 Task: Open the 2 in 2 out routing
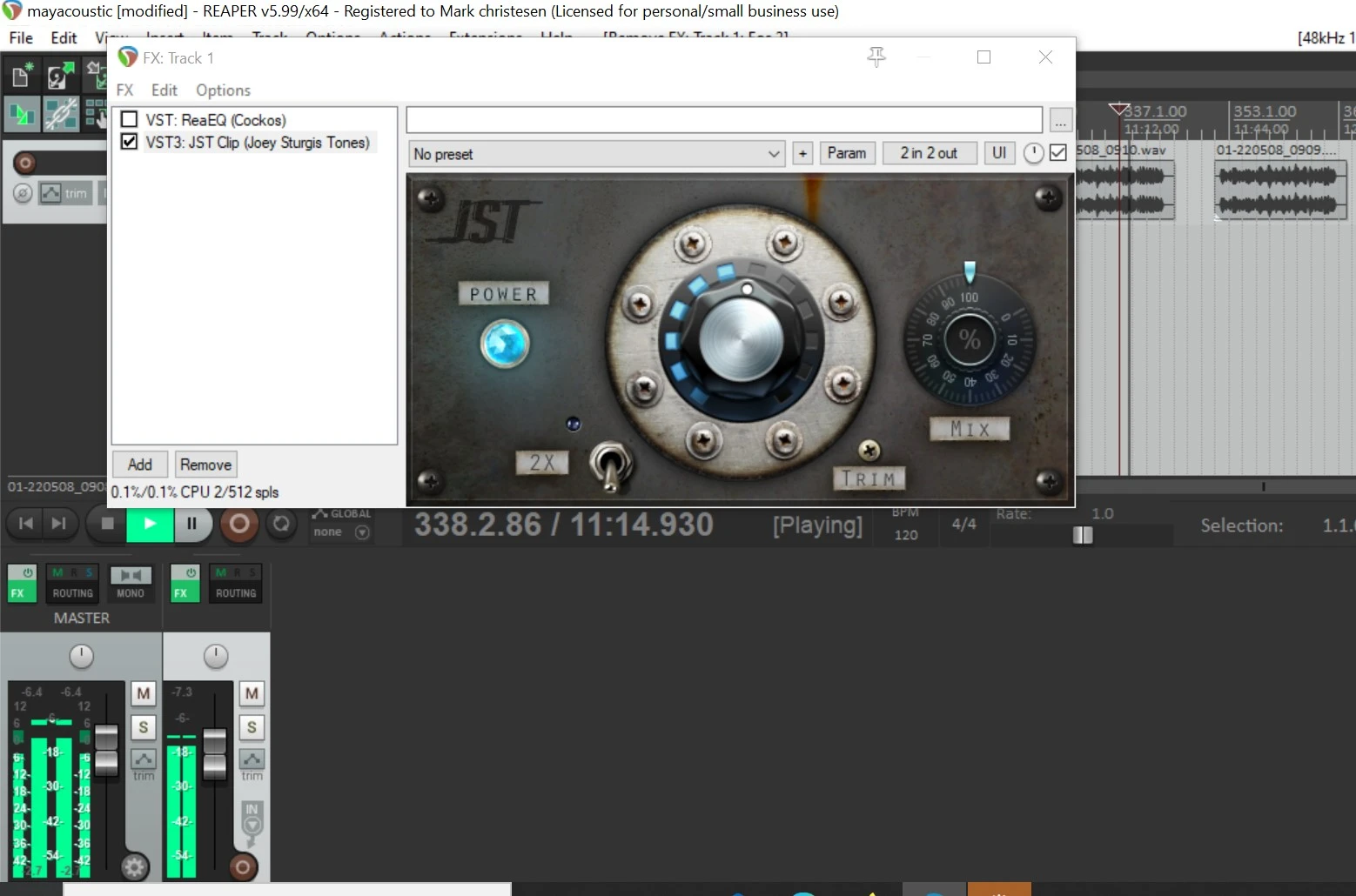pyautogui.click(x=929, y=153)
